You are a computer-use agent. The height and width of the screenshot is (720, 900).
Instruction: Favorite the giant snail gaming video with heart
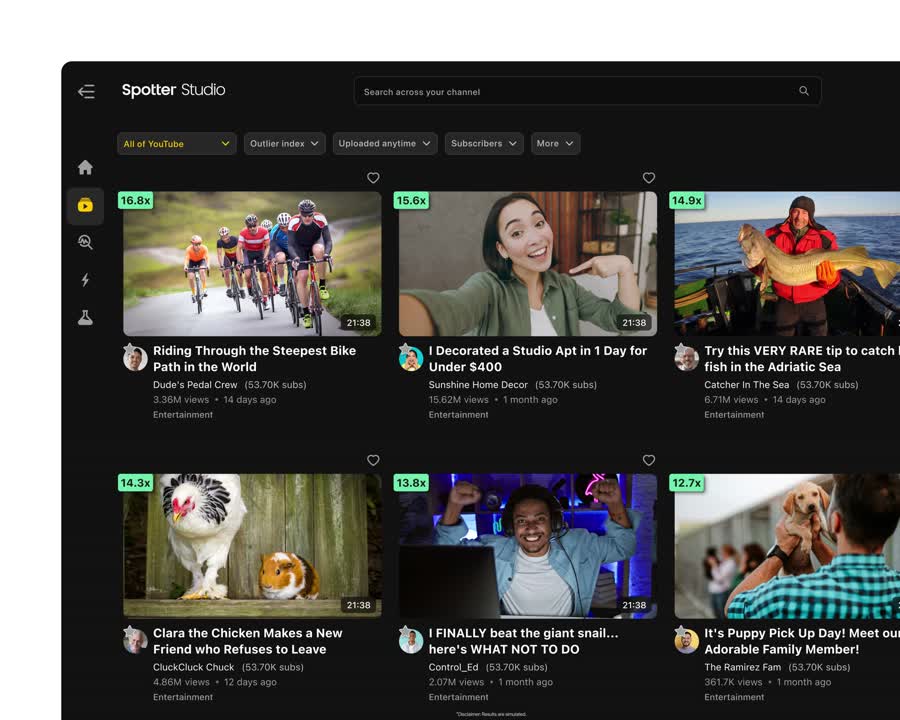point(649,460)
